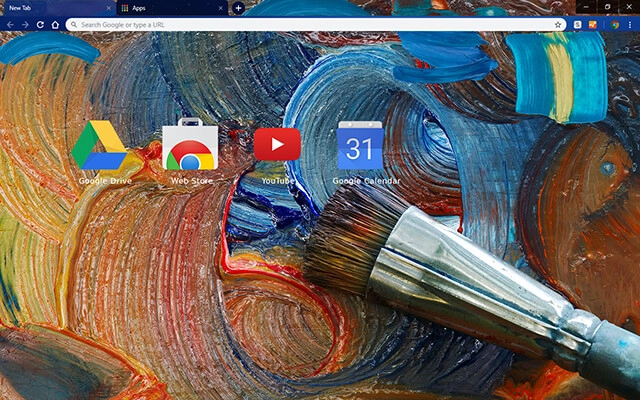Viewport: 640px width, 400px height.
Task: Open the orange analytics extension icon
Action: (593, 25)
